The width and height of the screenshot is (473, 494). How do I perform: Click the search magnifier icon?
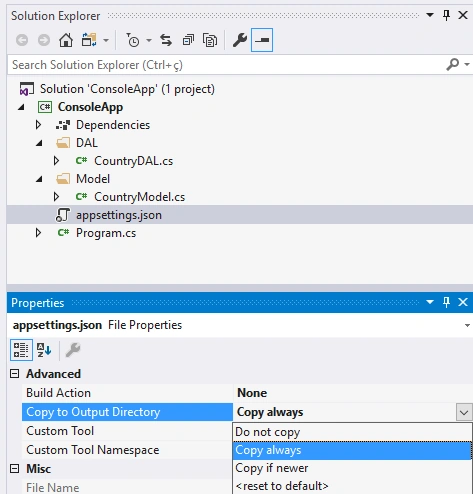[453, 64]
